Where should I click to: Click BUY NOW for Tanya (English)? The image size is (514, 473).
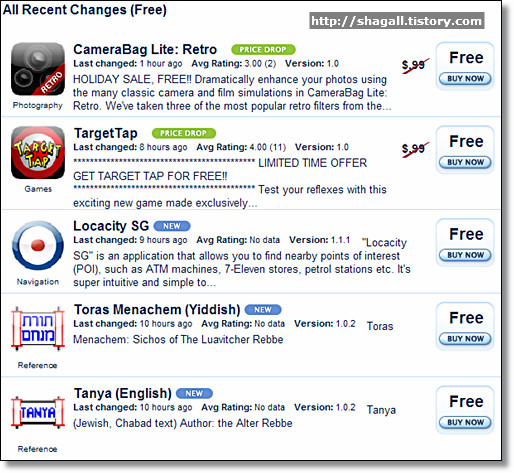pos(465,422)
